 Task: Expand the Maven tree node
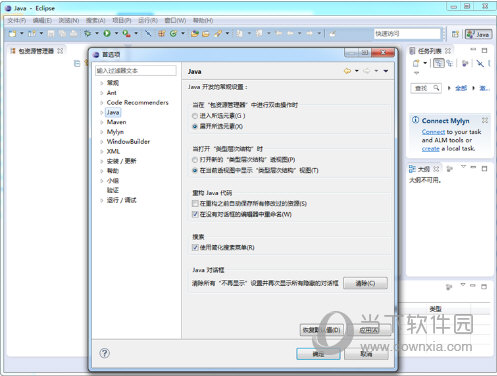point(101,122)
